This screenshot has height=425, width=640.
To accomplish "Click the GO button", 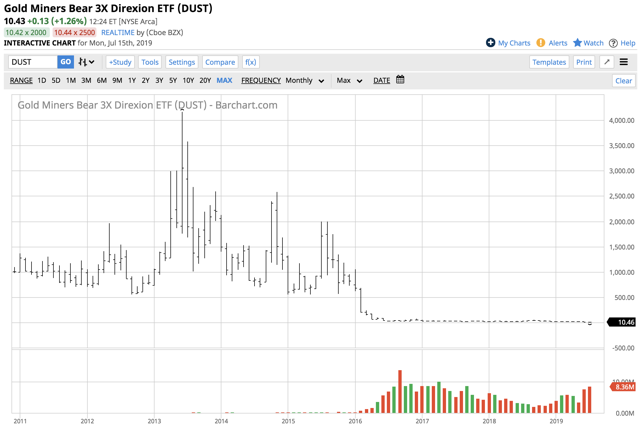I will pyautogui.click(x=66, y=62).
